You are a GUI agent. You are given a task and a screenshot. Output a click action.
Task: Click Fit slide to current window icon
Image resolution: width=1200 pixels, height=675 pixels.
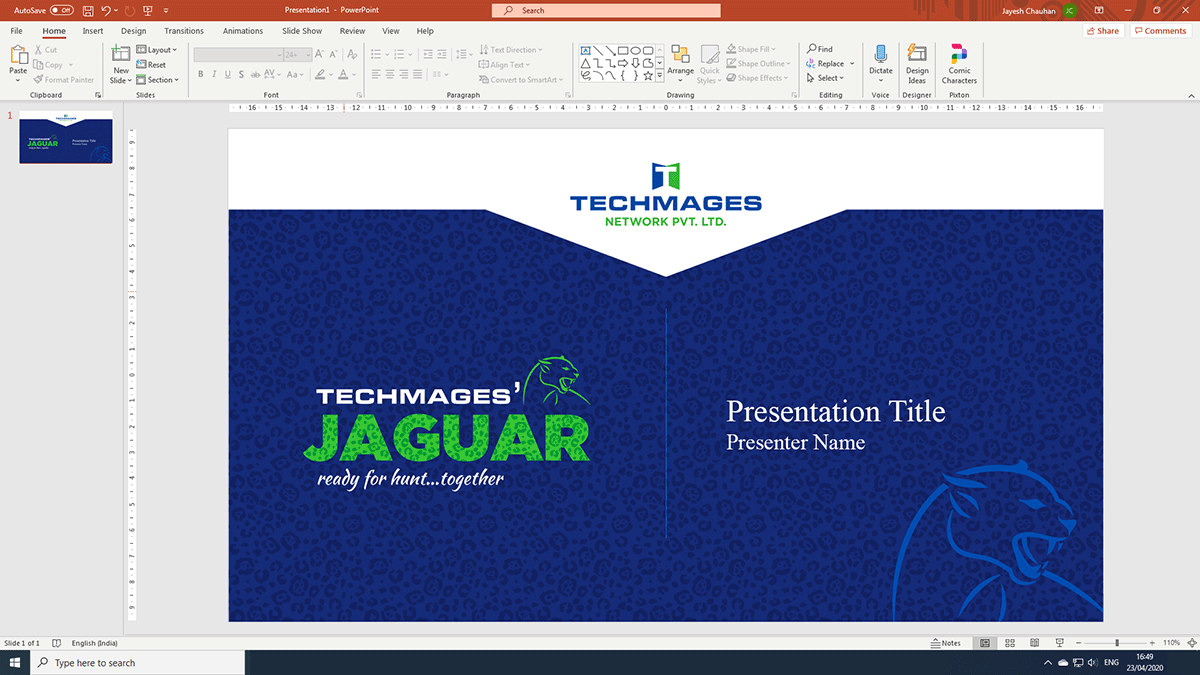(1191, 643)
